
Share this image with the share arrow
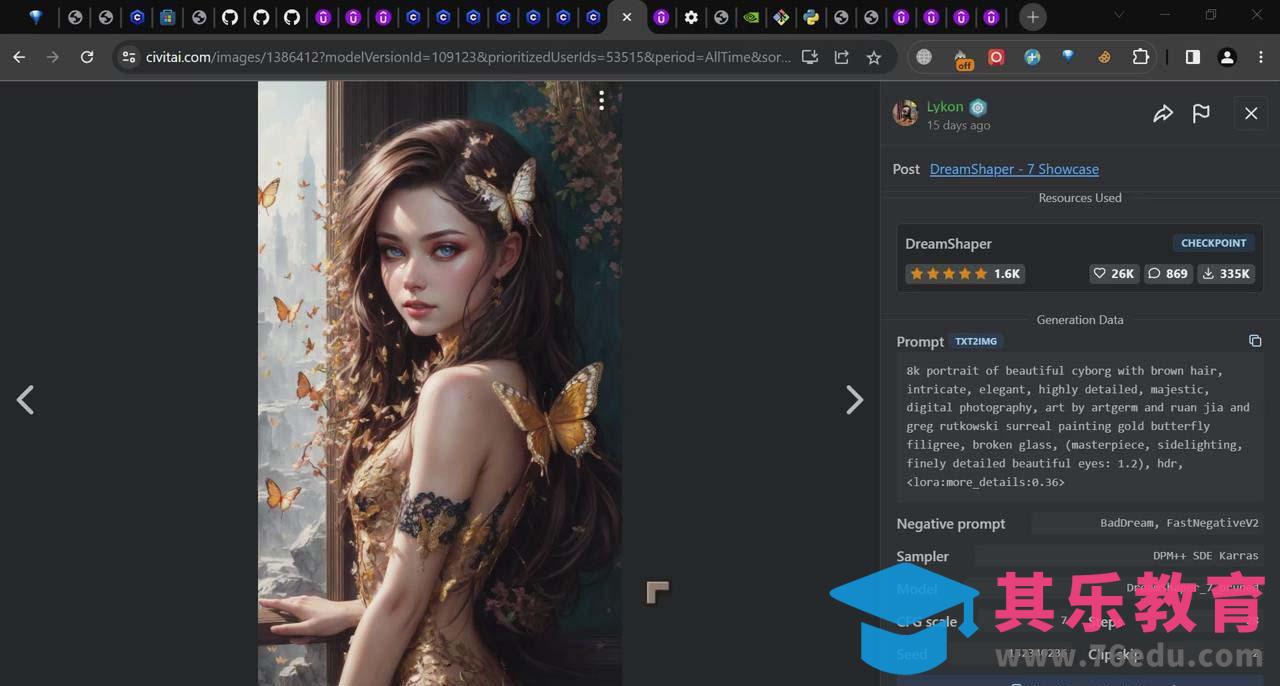(x=1162, y=114)
